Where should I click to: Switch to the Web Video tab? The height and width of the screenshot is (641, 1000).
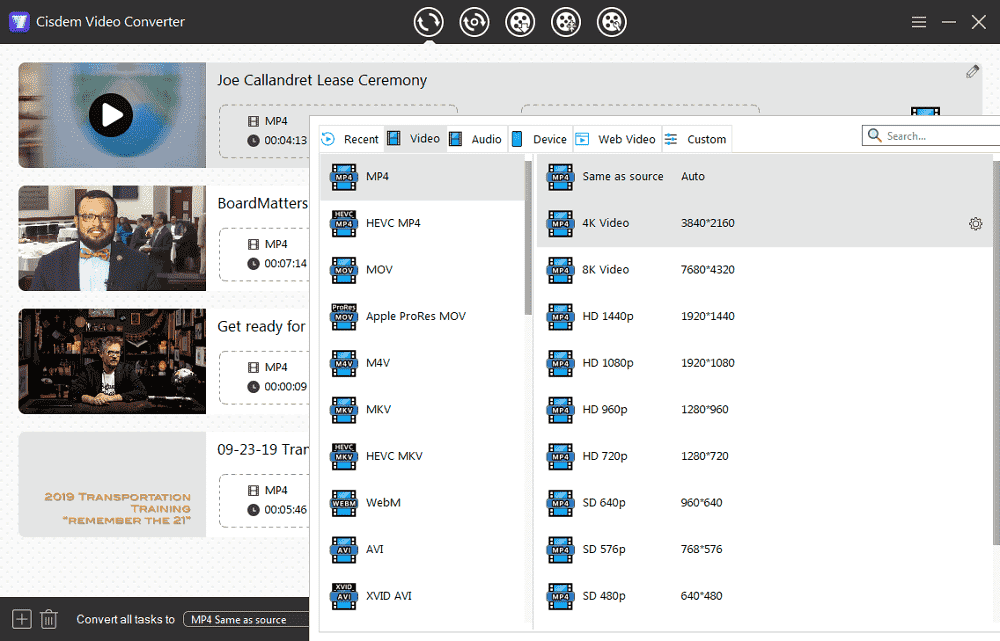coord(615,139)
